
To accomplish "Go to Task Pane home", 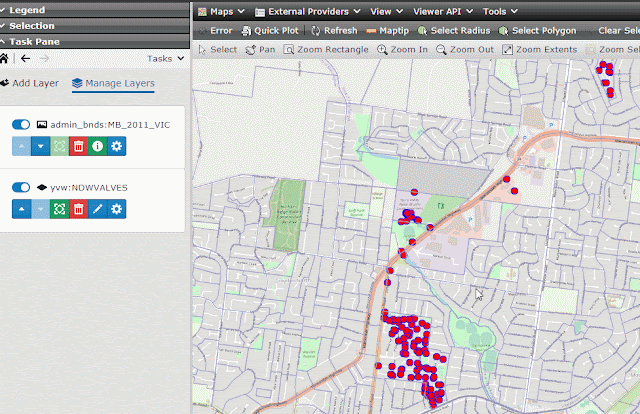I will 4,58.
